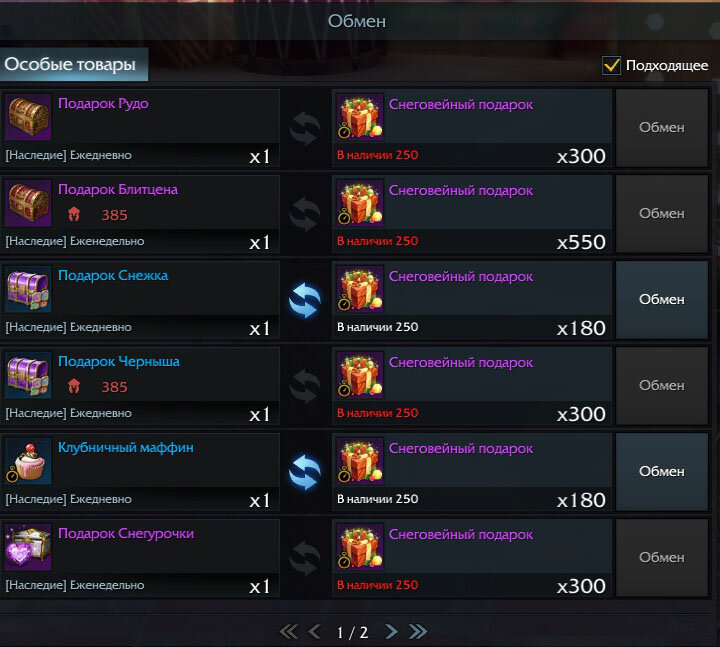720x647 pixels.
Task: Click the Подарок Рудо chest icon
Action: click(28, 117)
